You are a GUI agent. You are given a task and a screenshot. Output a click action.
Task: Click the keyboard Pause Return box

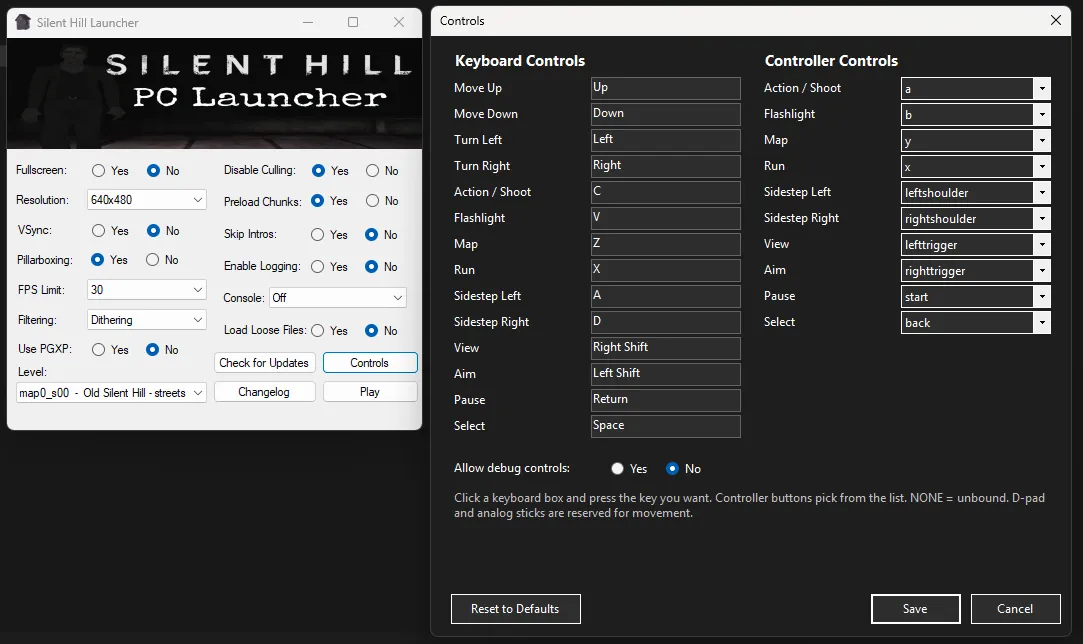666,400
